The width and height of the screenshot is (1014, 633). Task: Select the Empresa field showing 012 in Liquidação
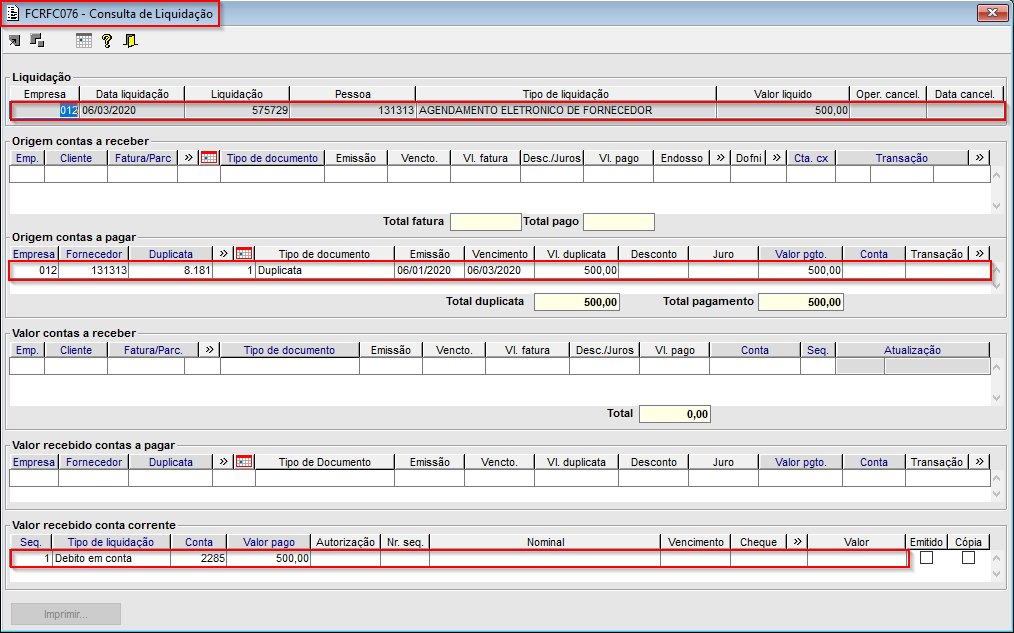tap(45, 111)
